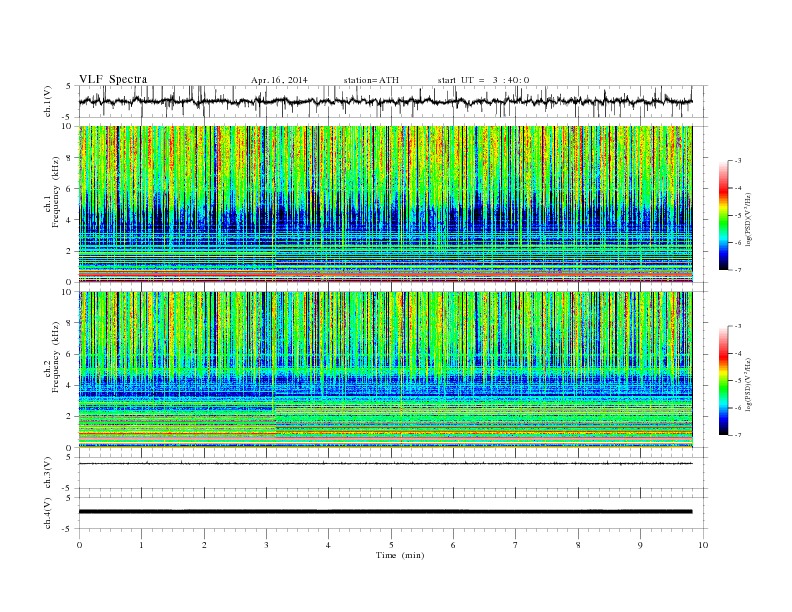Image resolution: width=792 pixels, height=612 pixels.
Task: Click the "VLF Spectra" plot title
Action: (x=113, y=79)
